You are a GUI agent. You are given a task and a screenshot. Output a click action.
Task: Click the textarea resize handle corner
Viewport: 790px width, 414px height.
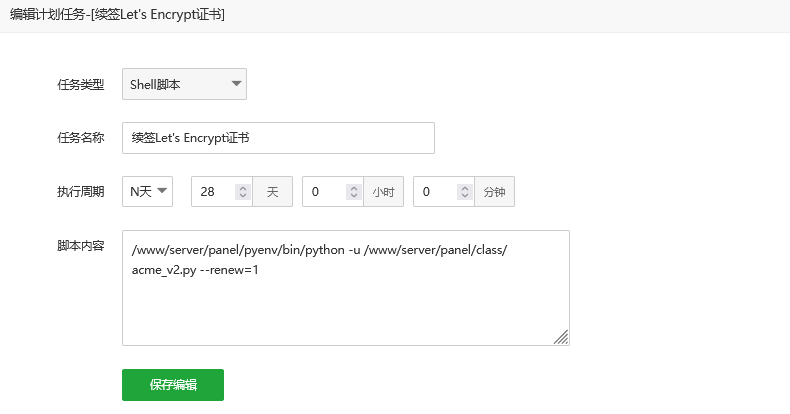[x=561, y=337]
